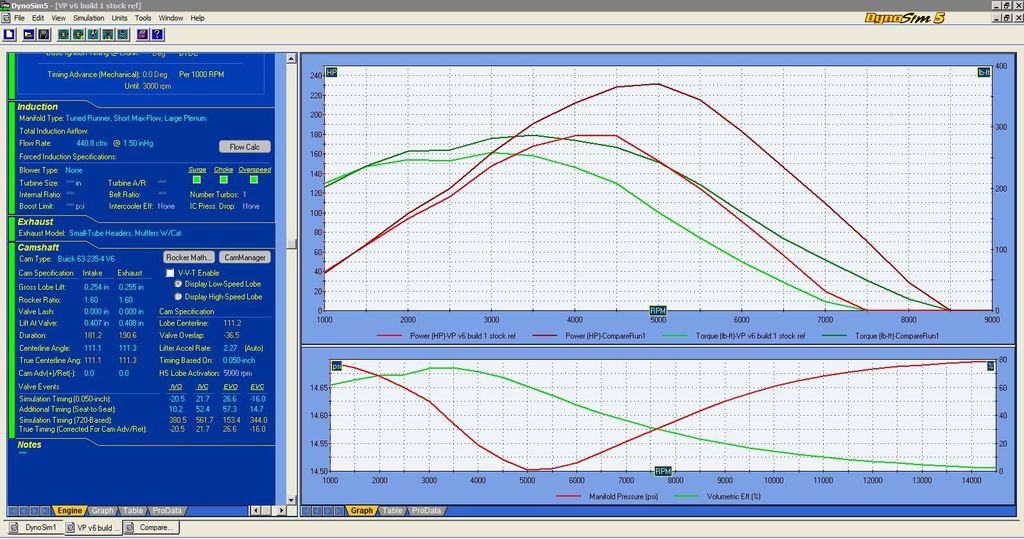Click the Intake Gross Lobe Lift 0.254 value

97,287
